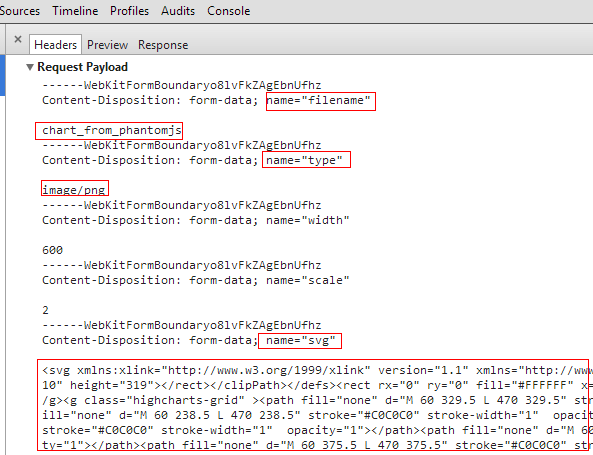Open the Console panel tab
This screenshot has height=455, width=593.
pos(228,11)
